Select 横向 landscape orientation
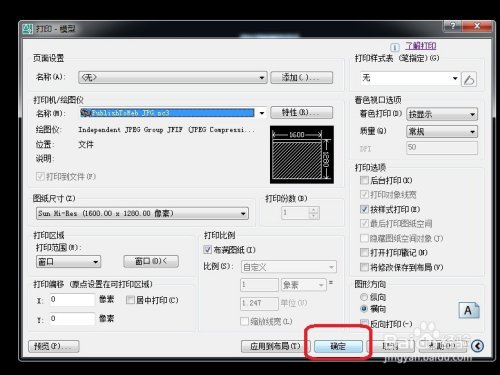 (364, 309)
